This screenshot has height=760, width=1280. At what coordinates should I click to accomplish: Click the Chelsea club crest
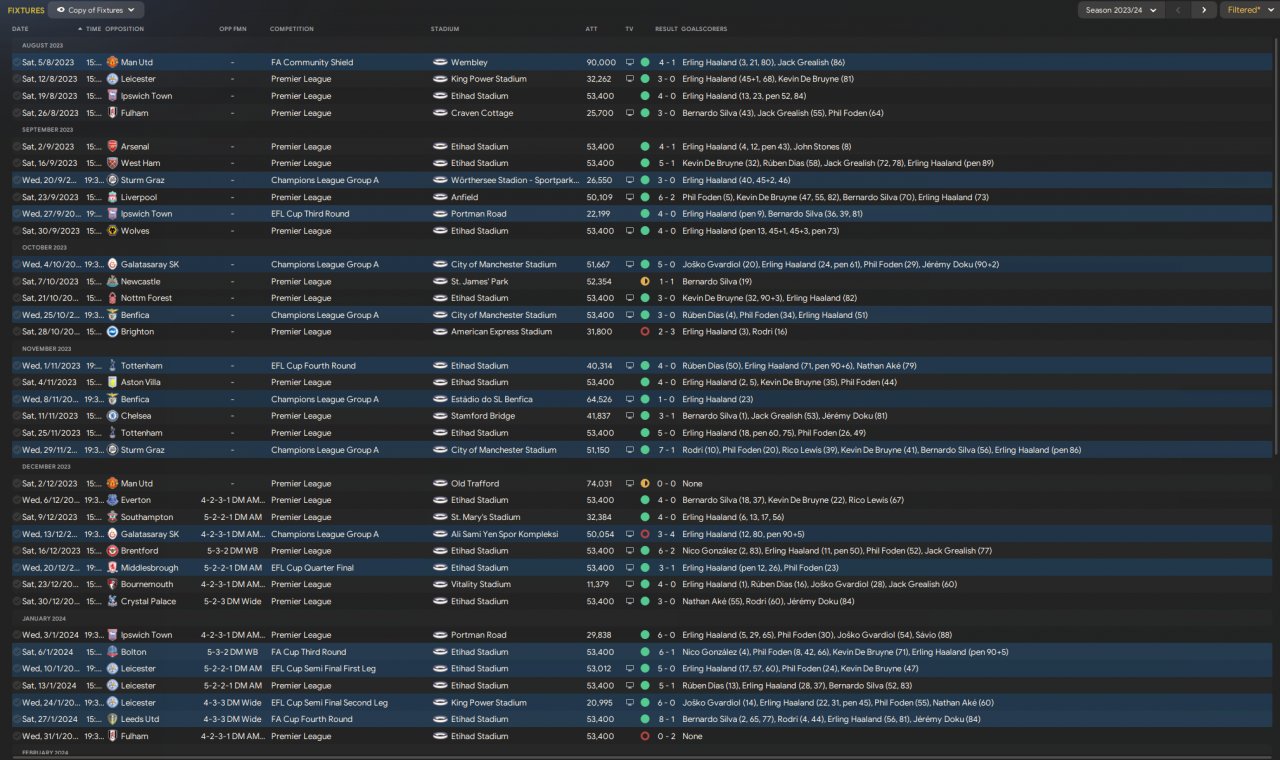point(112,416)
